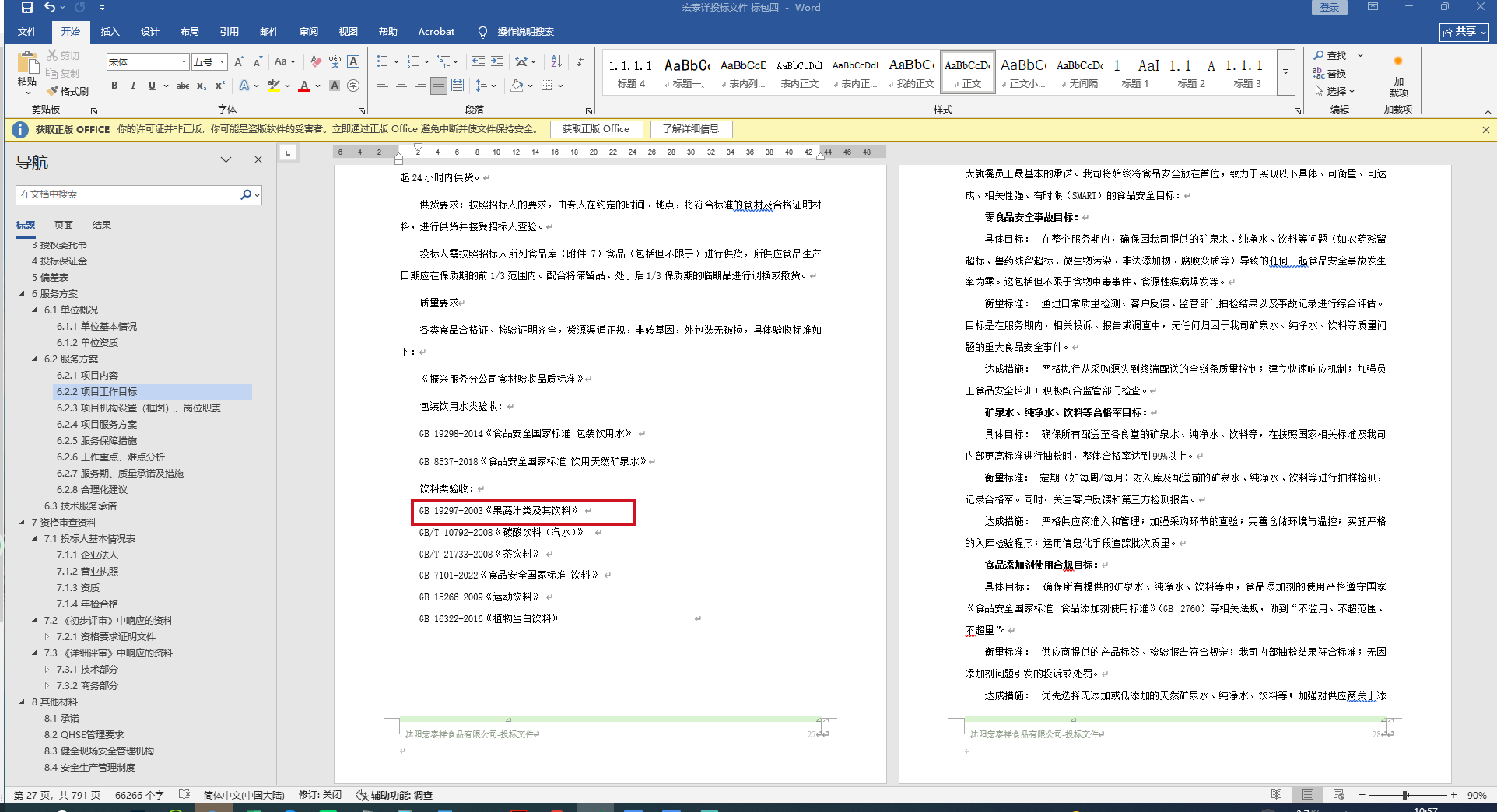Open the navigation pane options chevron
The image size is (1497, 812).
pyautogui.click(x=226, y=159)
